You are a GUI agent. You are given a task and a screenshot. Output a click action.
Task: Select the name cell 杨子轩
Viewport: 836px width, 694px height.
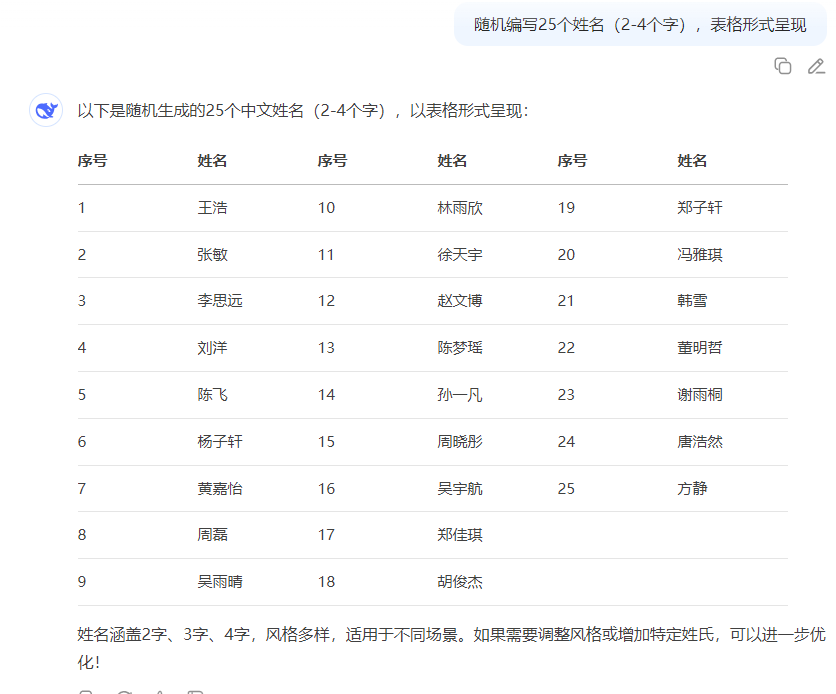coord(220,442)
